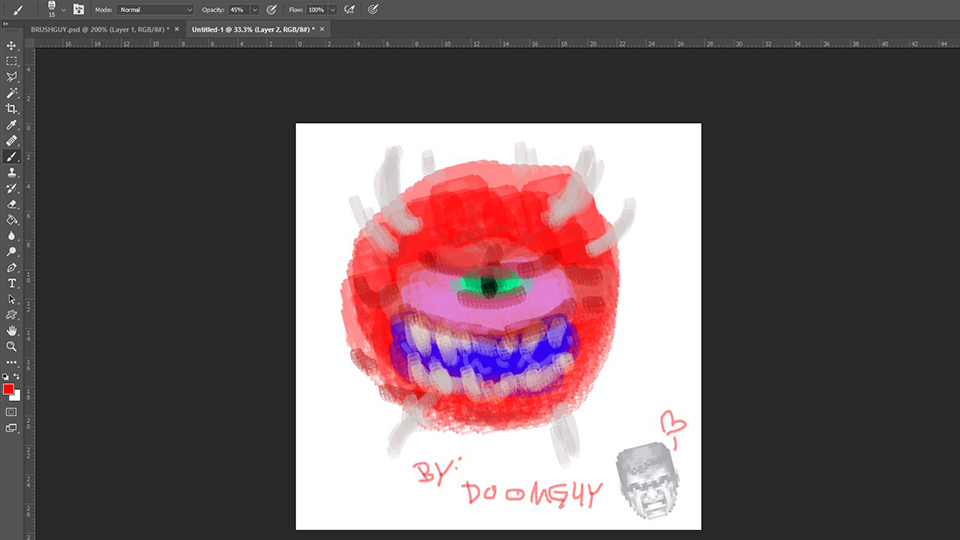The image size is (960, 540).
Task: Select the Blur tool
Action: (x=11, y=236)
